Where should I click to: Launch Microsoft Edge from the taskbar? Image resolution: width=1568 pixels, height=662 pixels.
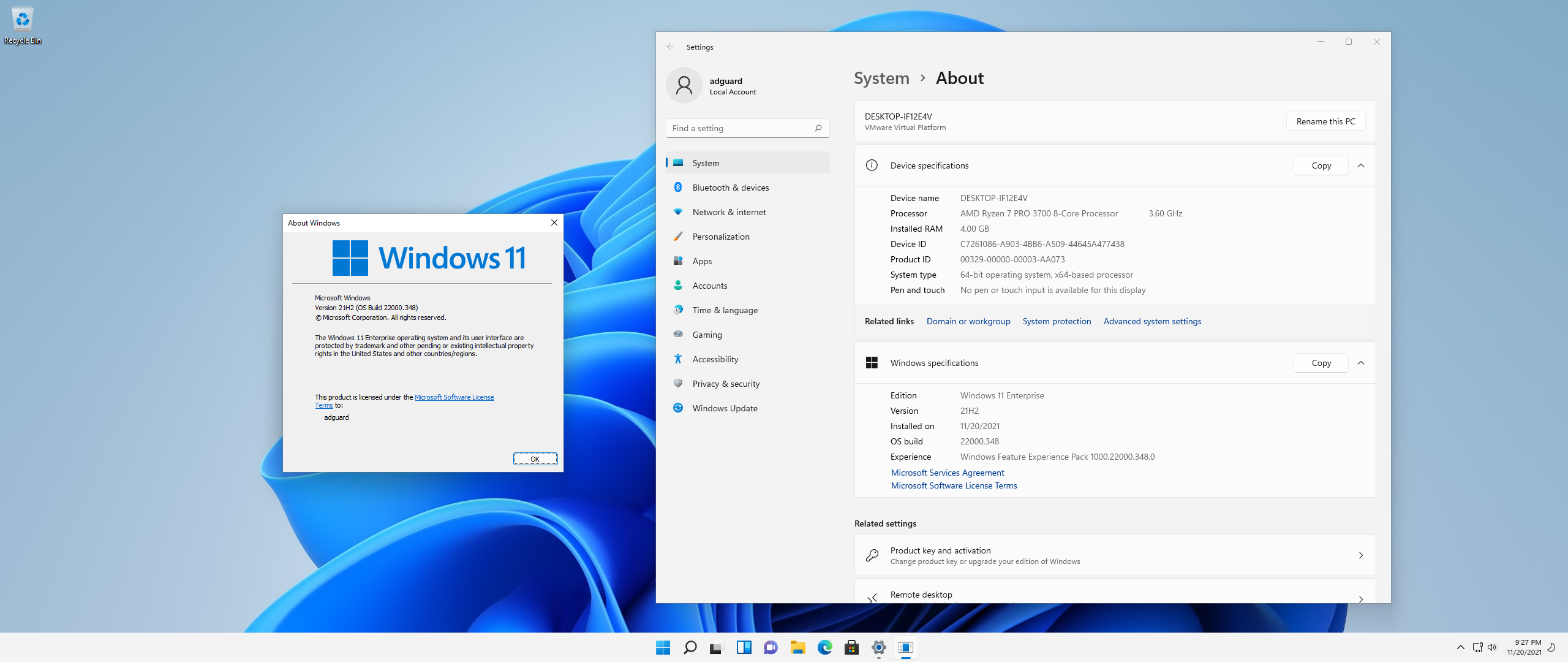coord(824,647)
